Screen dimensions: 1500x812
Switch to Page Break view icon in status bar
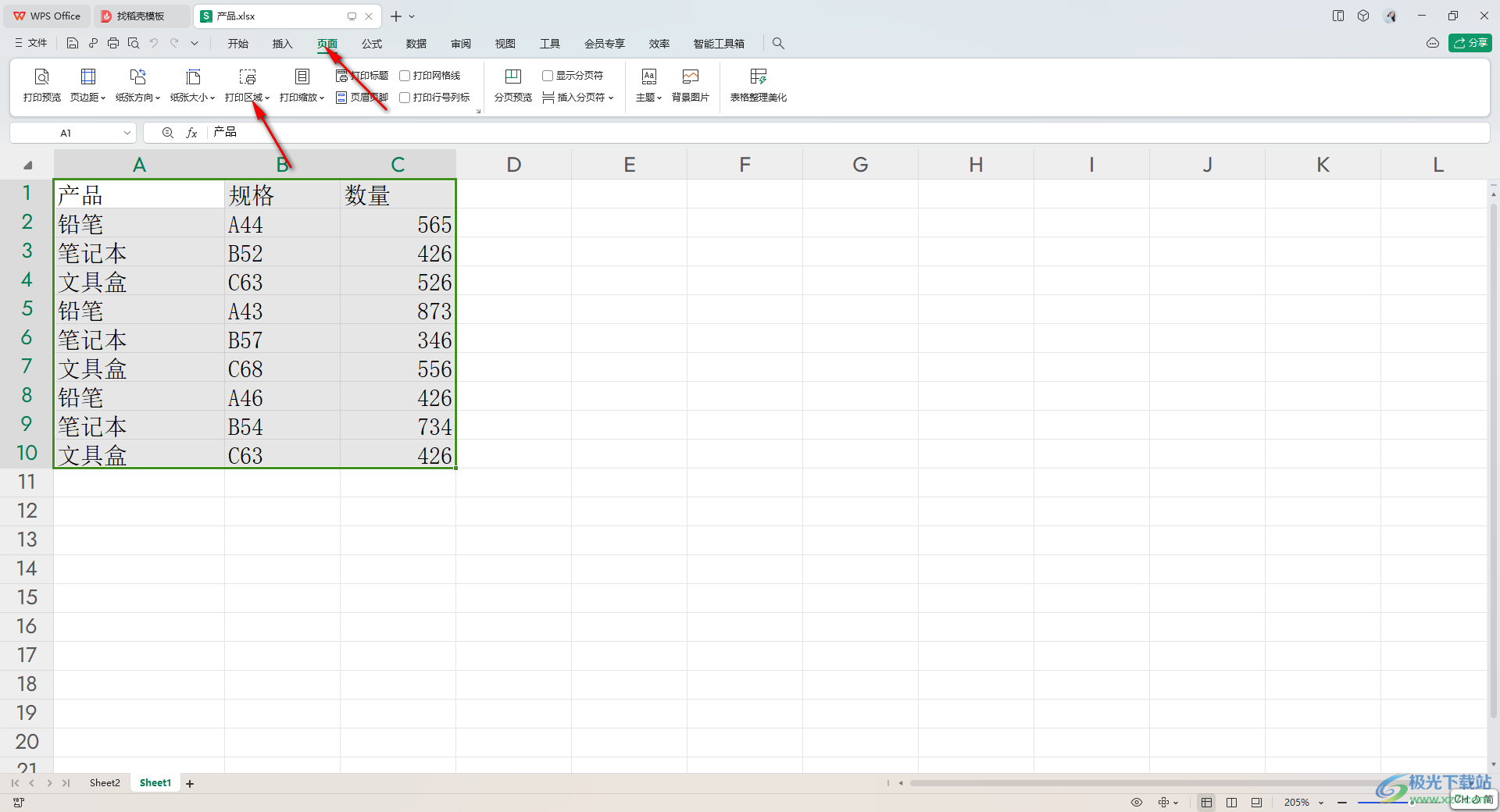coord(1256,803)
